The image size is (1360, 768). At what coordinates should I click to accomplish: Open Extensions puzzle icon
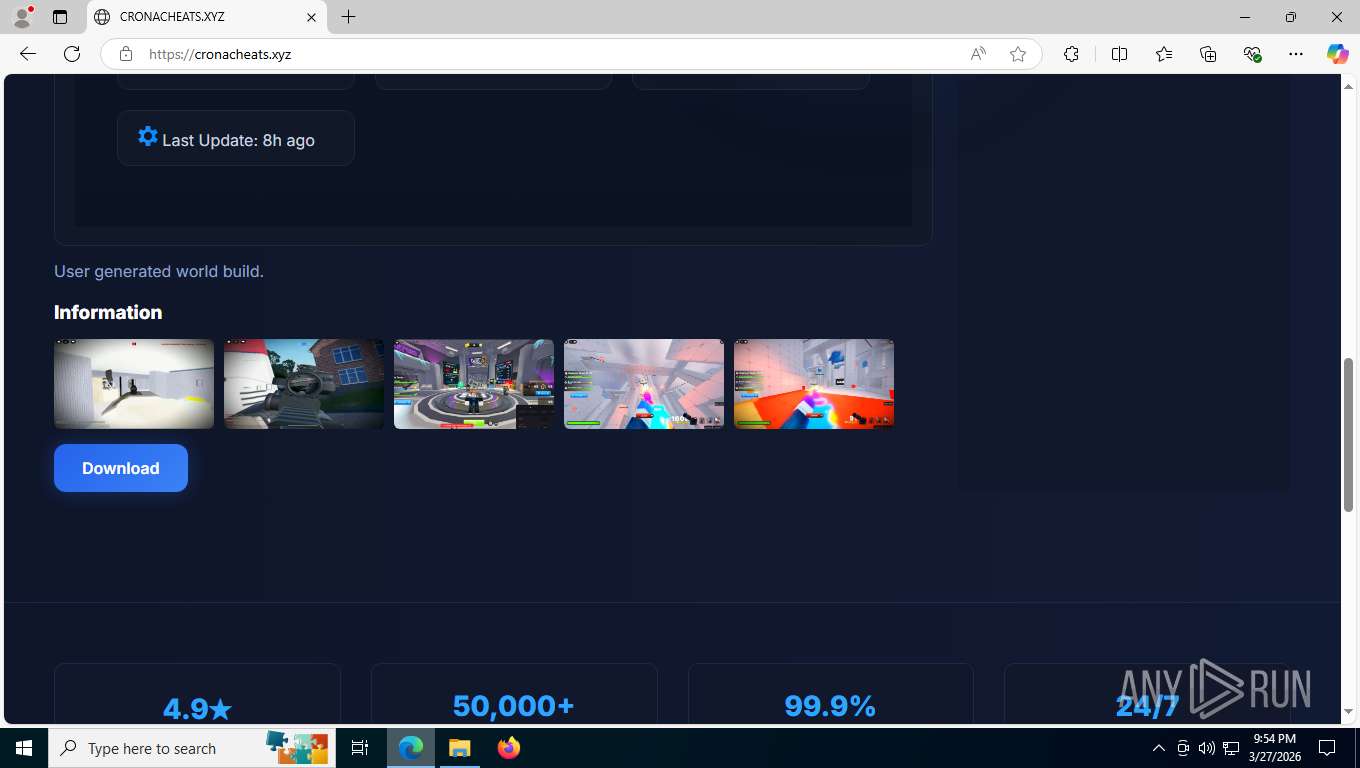1071,54
